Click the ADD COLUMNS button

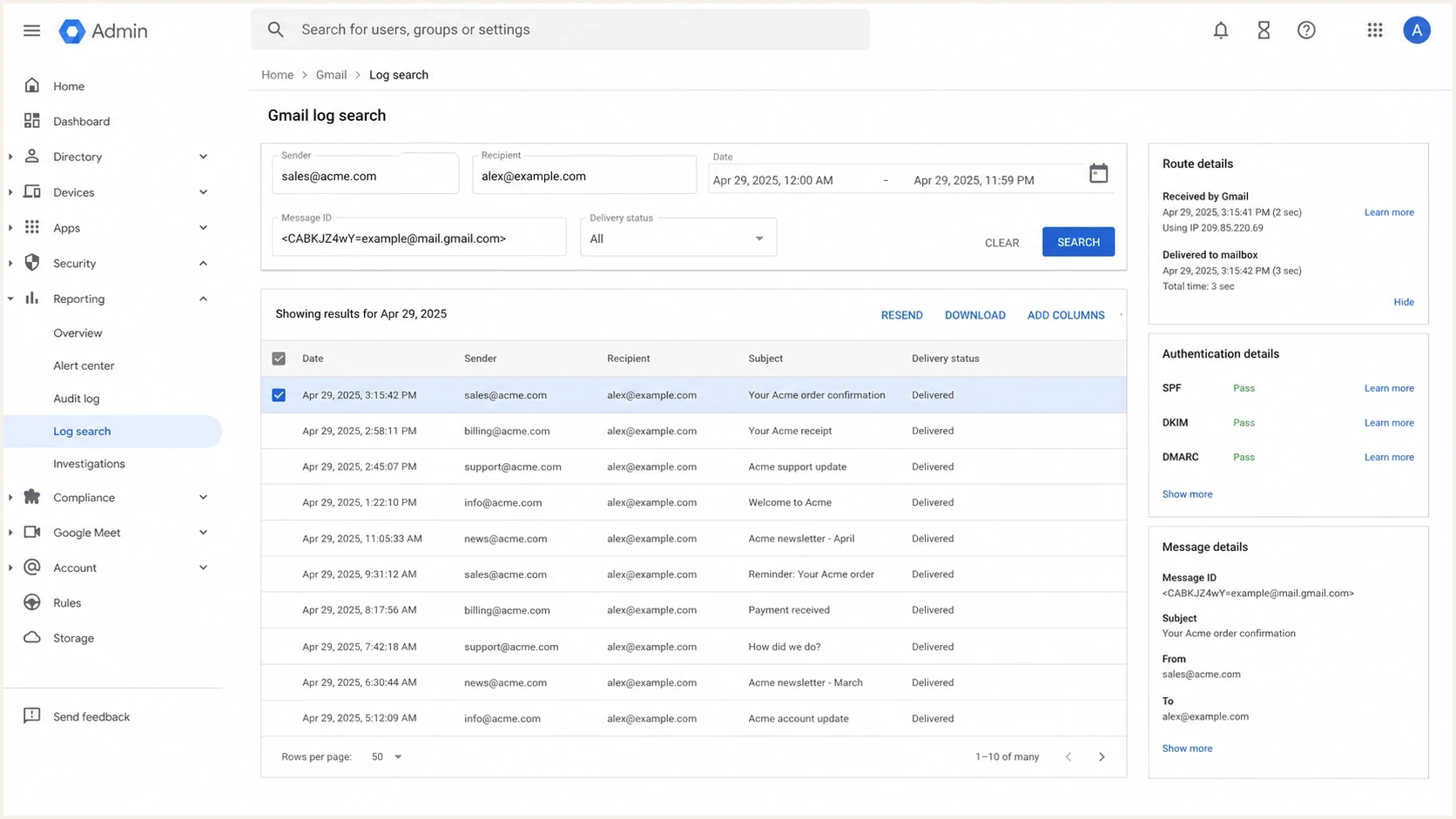click(x=1066, y=315)
